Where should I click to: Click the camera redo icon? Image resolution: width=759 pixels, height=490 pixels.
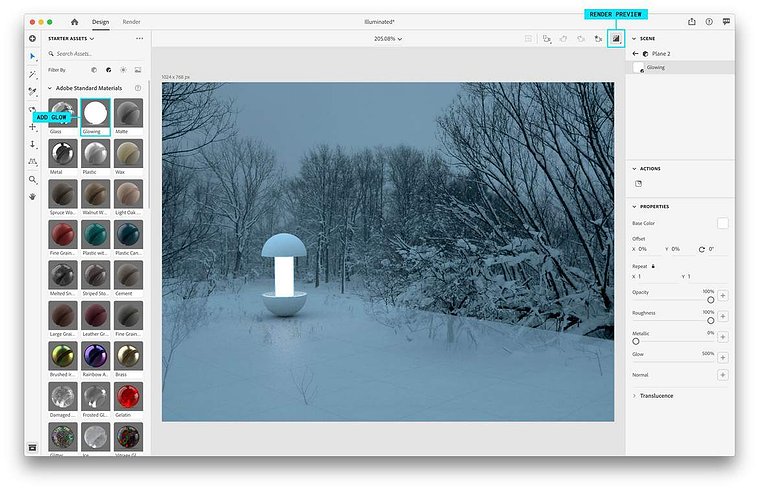(581, 39)
